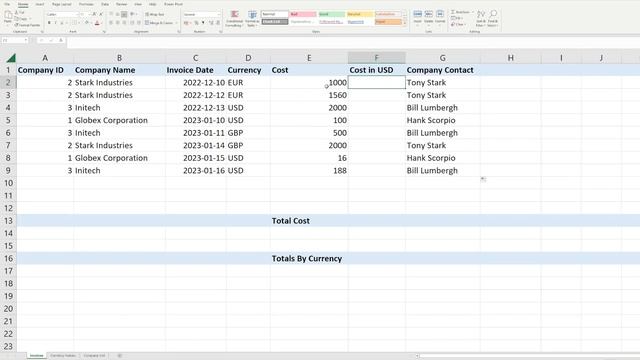The height and width of the screenshot is (360, 640).
Task: Toggle Italic formatting
Action: coord(56,23)
